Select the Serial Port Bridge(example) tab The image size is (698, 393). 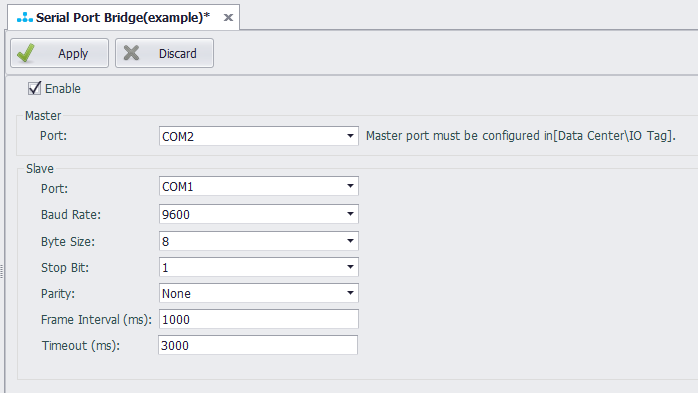point(123,17)
